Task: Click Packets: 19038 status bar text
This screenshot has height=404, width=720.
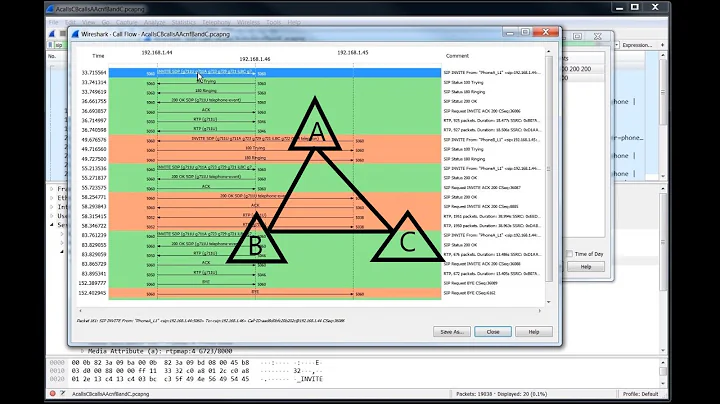Action: (501, 394)
